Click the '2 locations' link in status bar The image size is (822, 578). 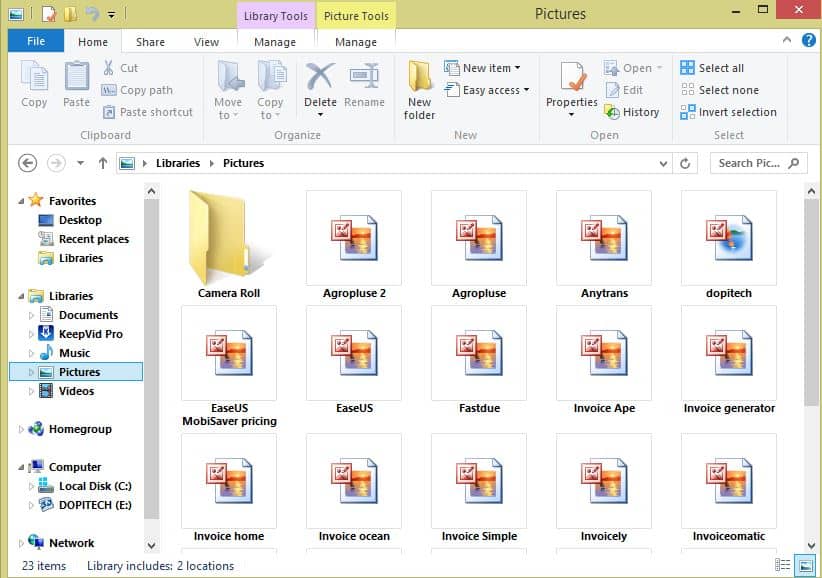click(207, 565)
